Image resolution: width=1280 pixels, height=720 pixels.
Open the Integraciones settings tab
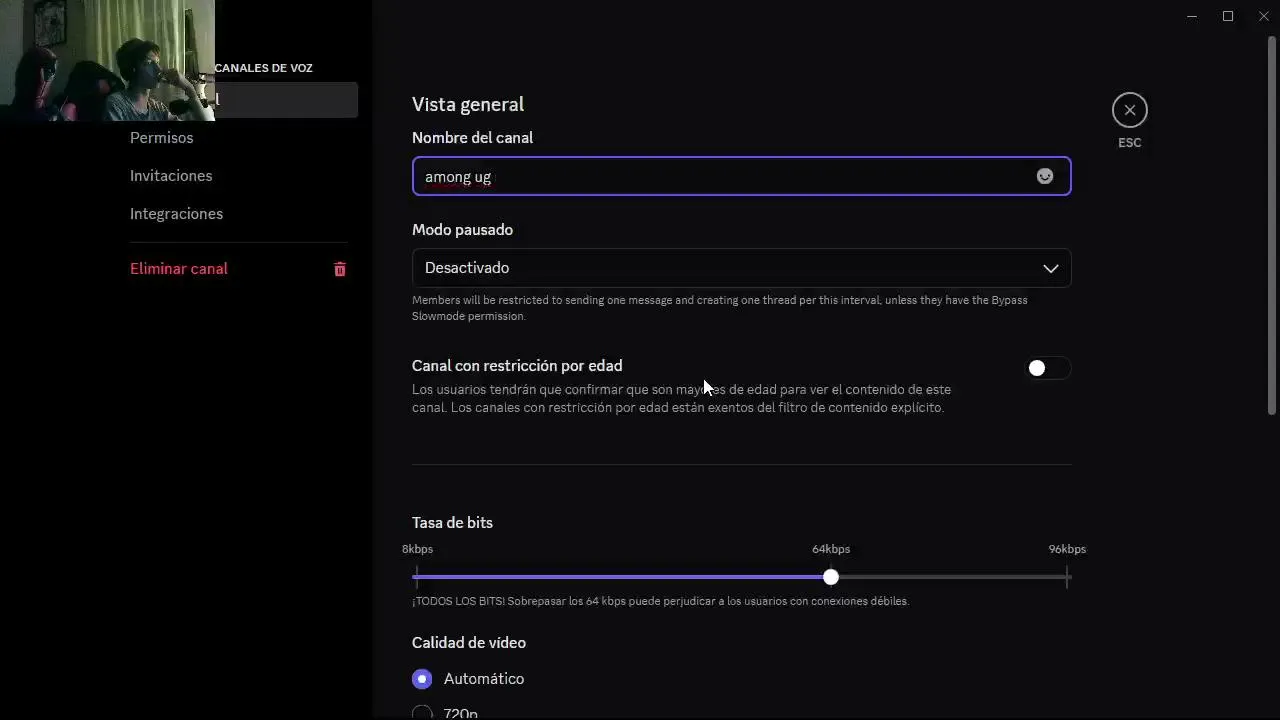[x=176, y=214]
